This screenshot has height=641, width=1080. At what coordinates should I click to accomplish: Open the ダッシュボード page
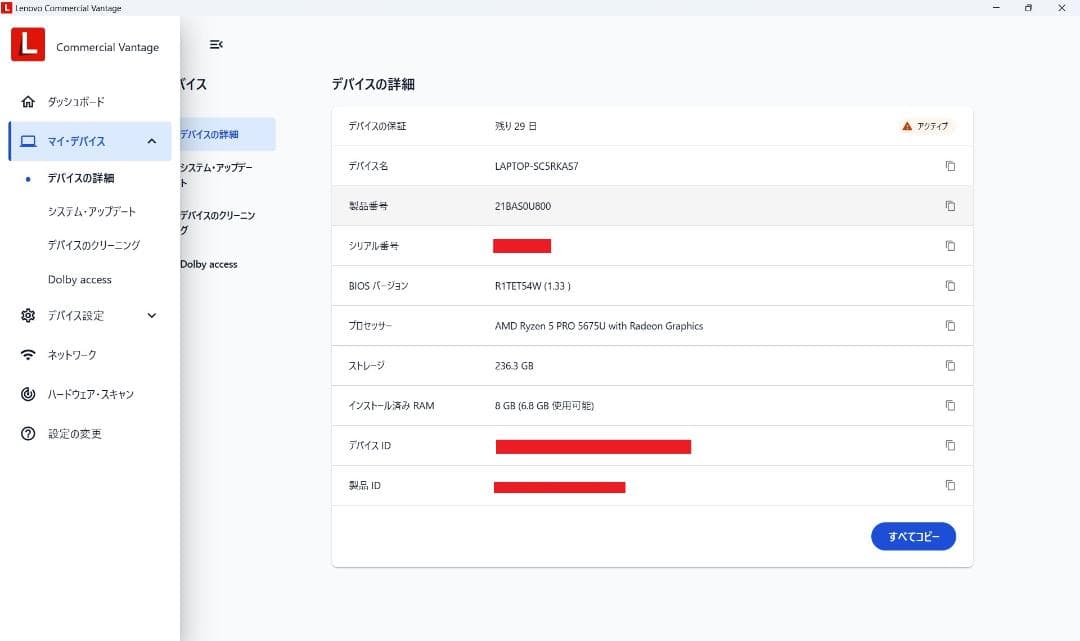click(x=76, y=102)
